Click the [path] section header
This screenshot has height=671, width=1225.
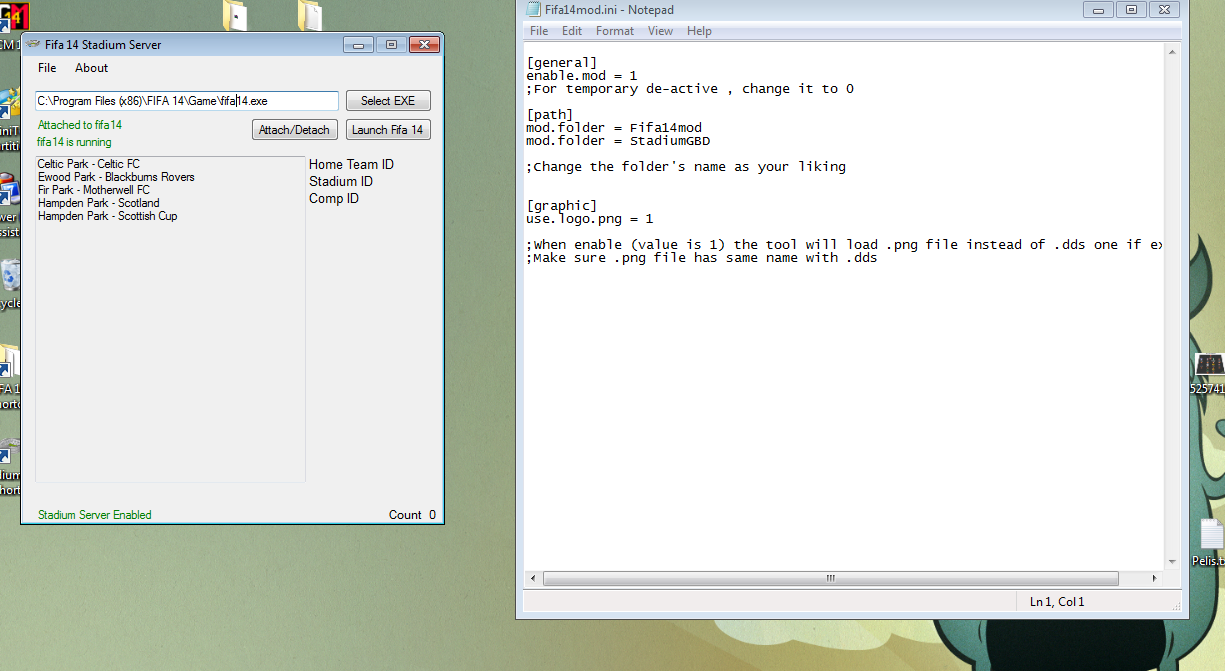click(x=550, y=115)
